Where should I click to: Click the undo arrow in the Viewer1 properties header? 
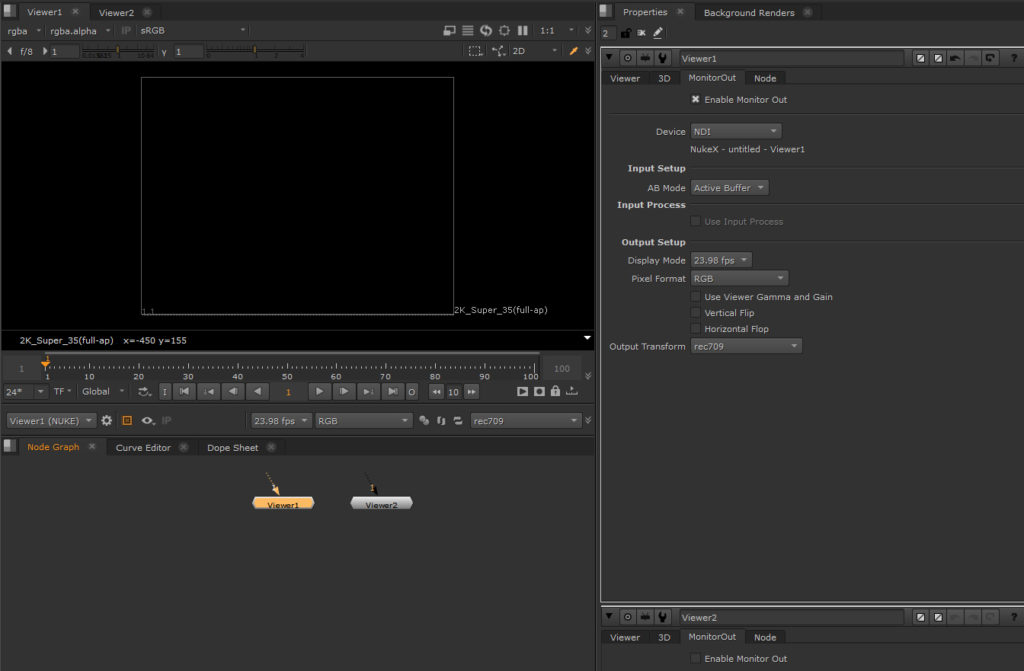tap(954, 58)
